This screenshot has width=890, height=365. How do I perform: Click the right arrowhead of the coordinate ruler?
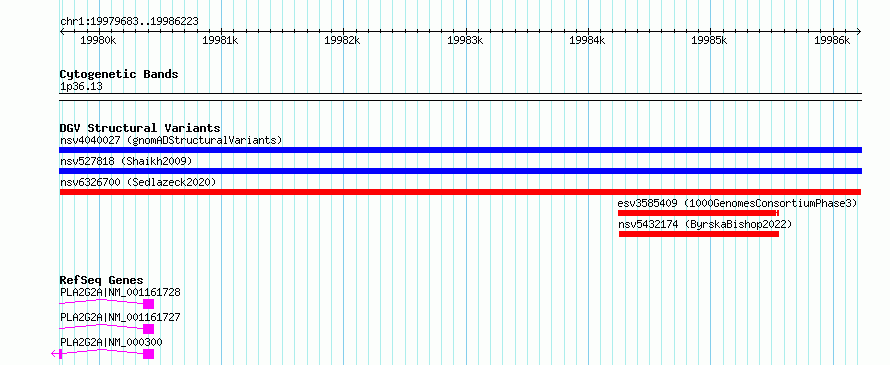point(859,31)
